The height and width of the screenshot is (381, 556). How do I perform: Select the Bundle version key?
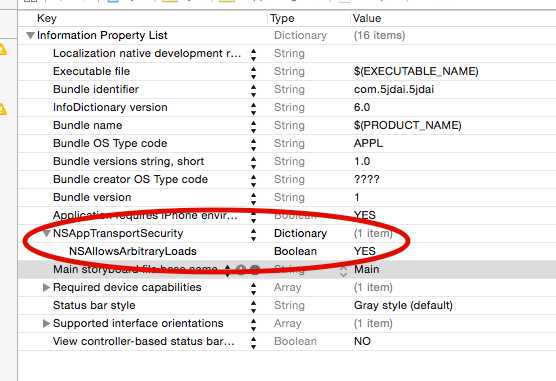coord(92,197)
